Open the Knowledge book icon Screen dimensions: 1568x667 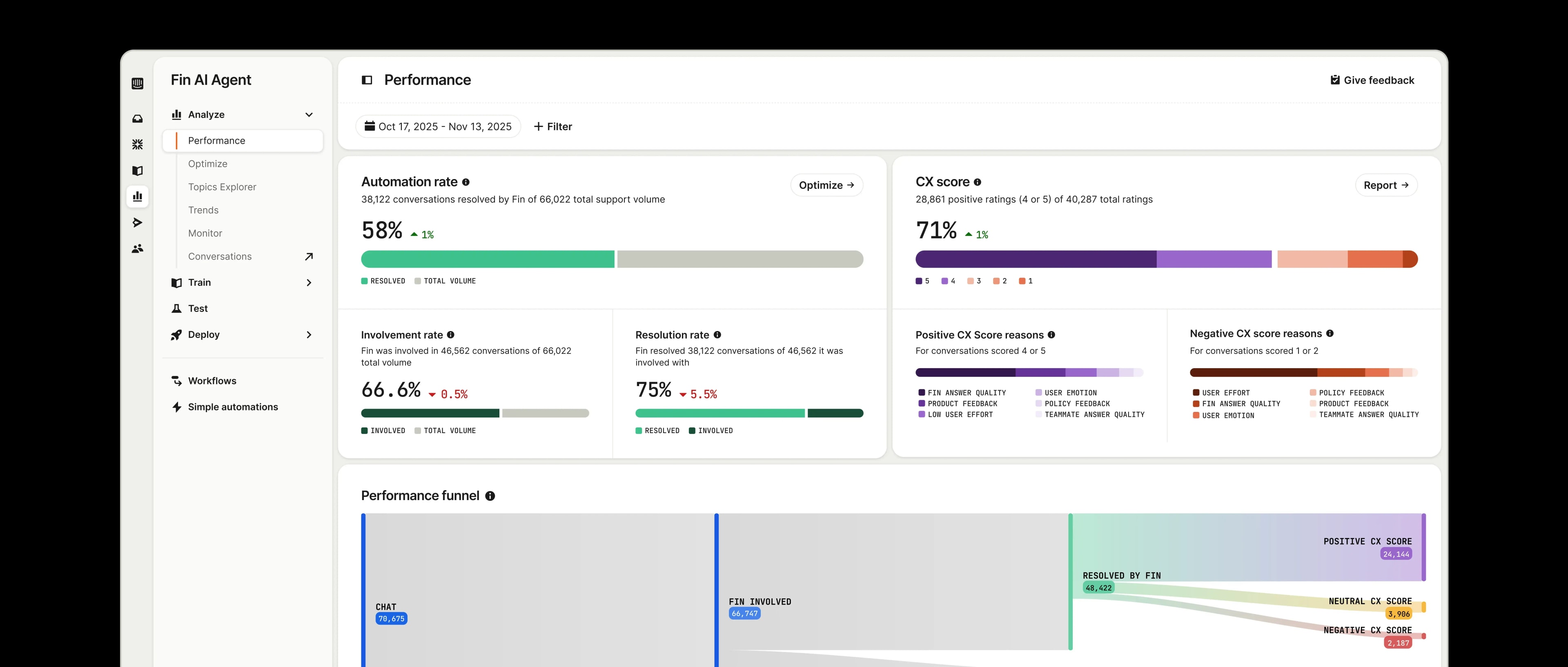pyautogui.click(x=138, y=171)
